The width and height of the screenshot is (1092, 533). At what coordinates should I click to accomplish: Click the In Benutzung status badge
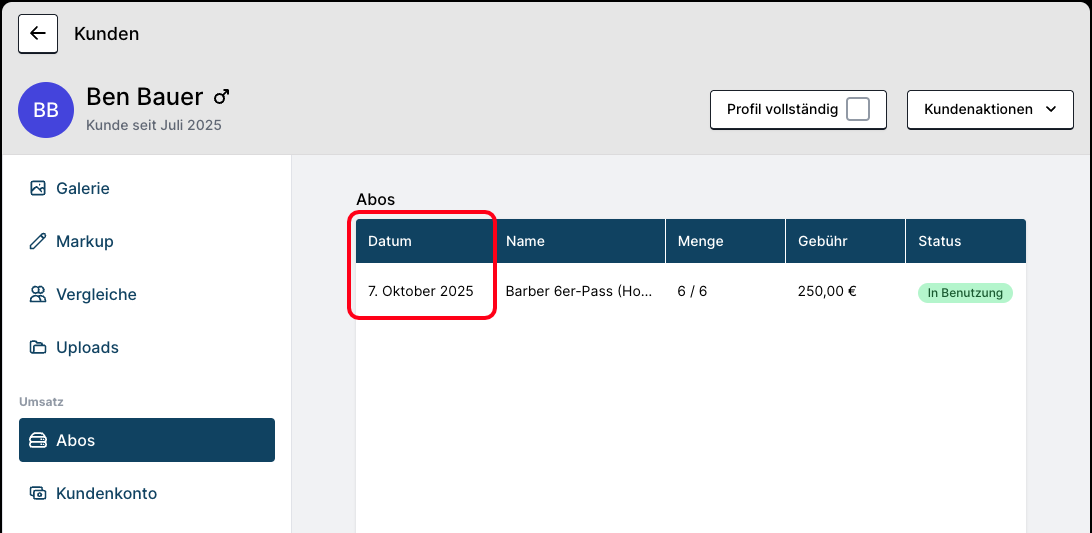965,293
